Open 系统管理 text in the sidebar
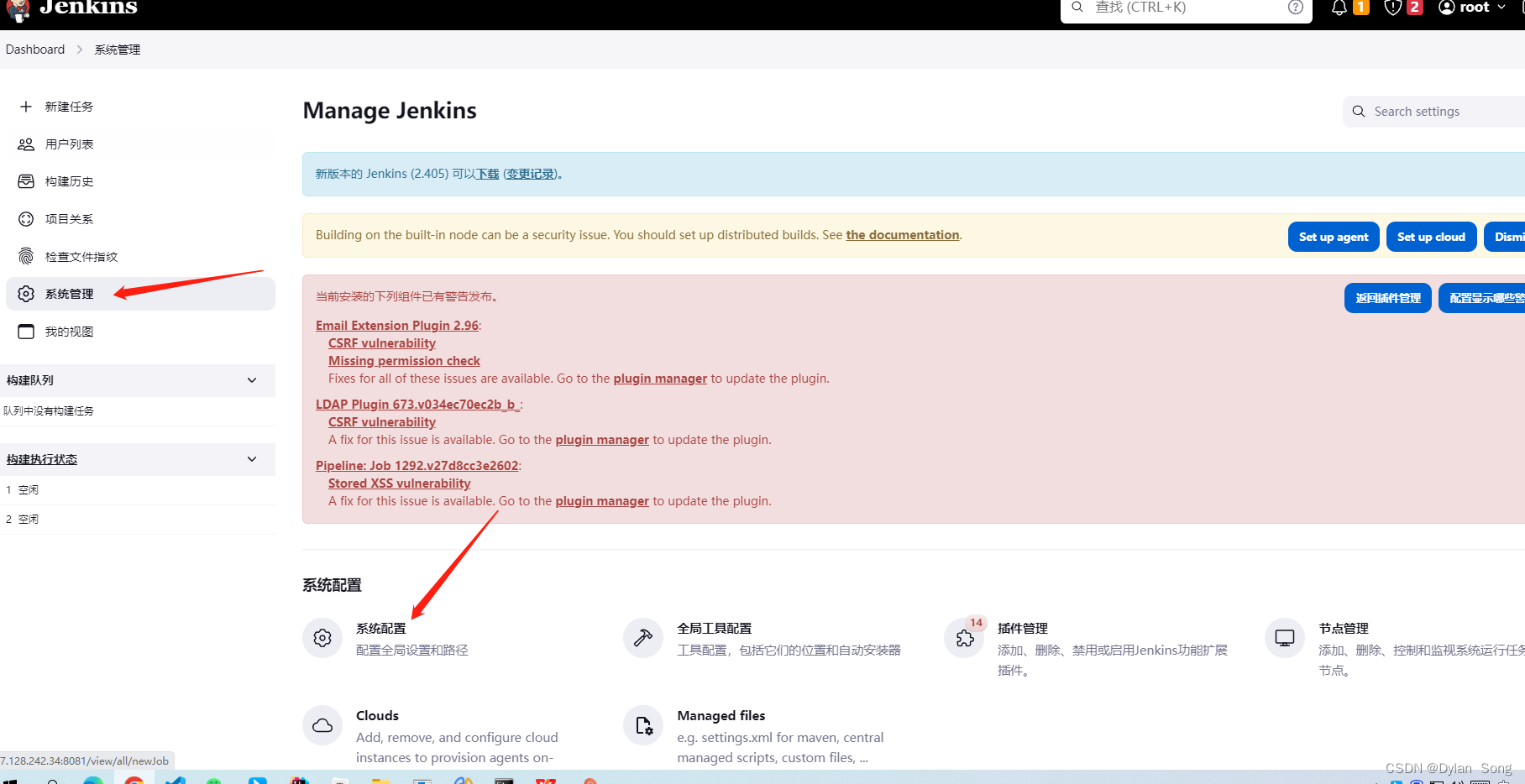This screenshot has height=784, width=1525. pos(70,294)
